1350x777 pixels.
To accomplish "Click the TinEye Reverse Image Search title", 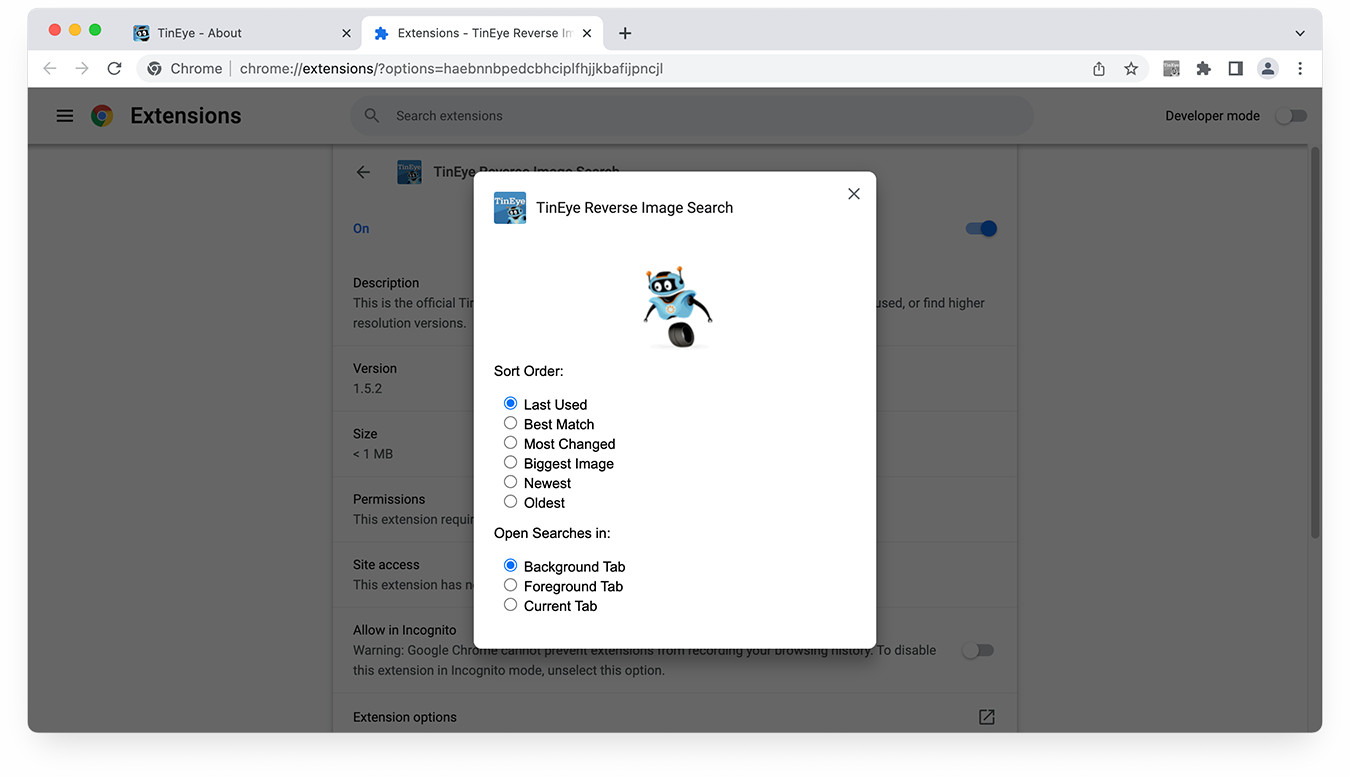I will 635,208.
